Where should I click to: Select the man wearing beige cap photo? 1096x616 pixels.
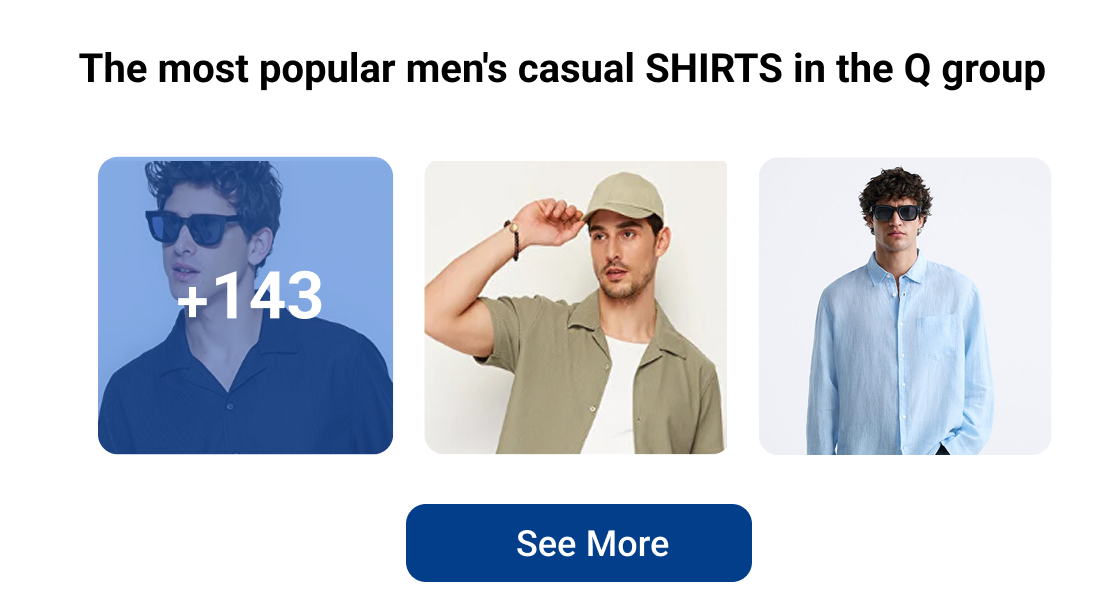(x=575, y=308)
